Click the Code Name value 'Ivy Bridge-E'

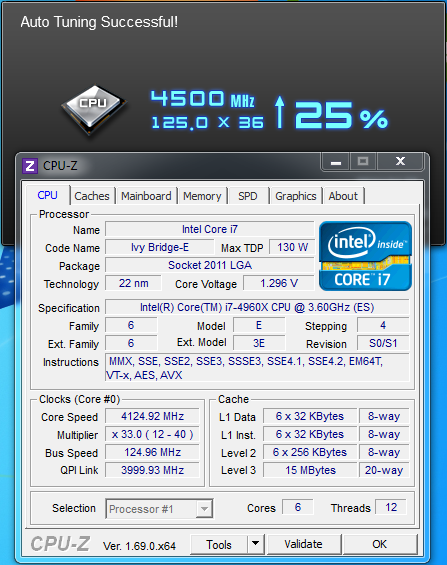(x=160, y=247)
